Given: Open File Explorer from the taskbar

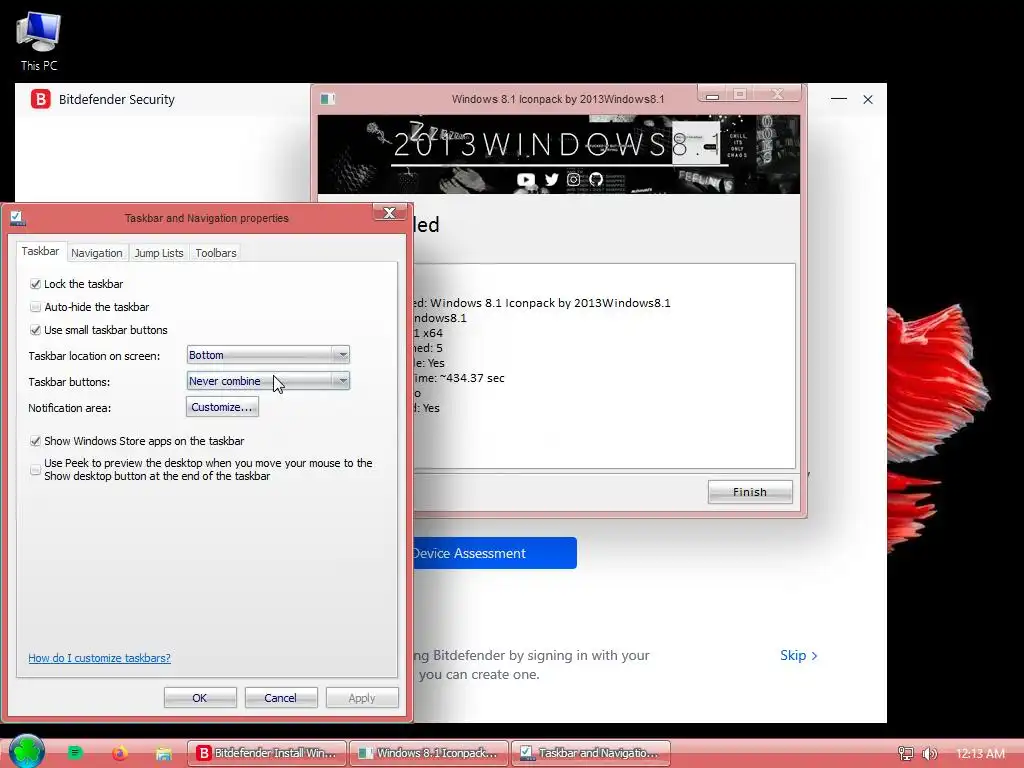Looking at the screenshot, I should 163,754.
